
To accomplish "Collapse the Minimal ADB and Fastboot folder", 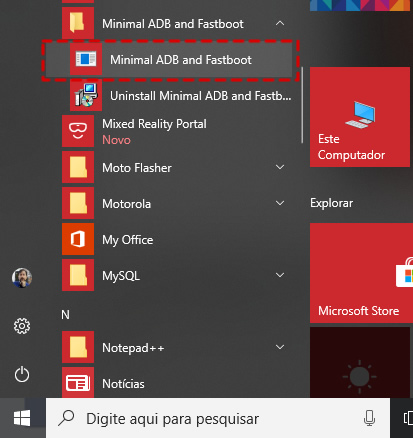I will click(280, 23).
